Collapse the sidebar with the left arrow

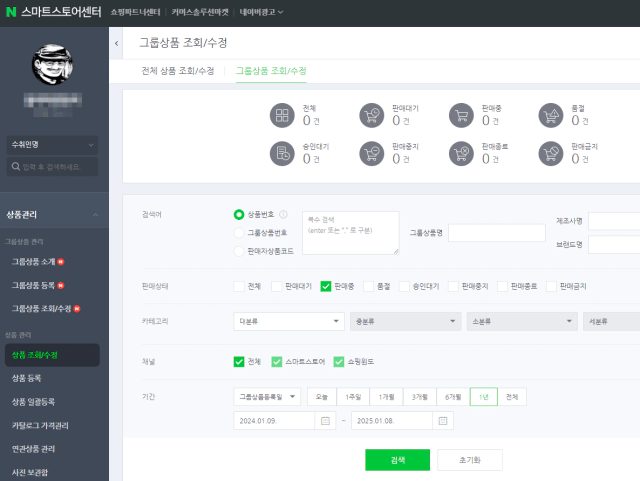coord(117,43)
